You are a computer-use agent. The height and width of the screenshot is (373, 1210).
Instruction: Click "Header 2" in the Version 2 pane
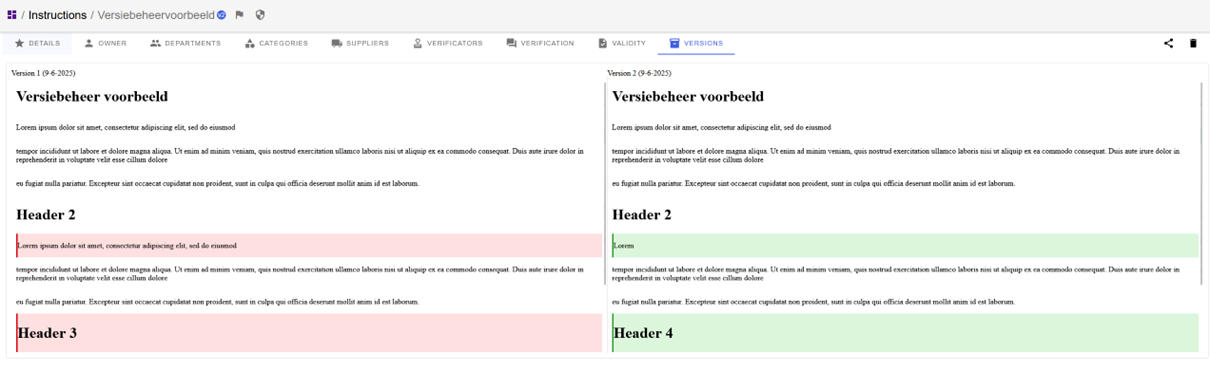point(642,214)
